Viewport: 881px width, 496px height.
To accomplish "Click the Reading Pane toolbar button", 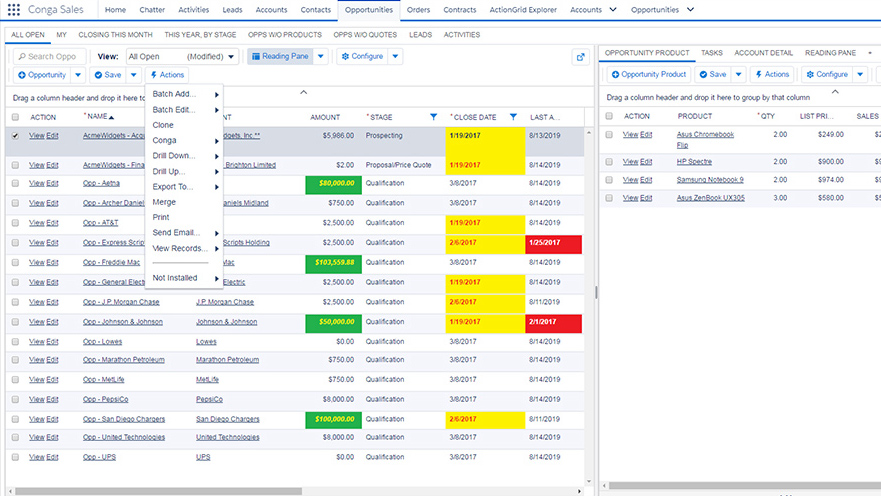I will (280, 56).
